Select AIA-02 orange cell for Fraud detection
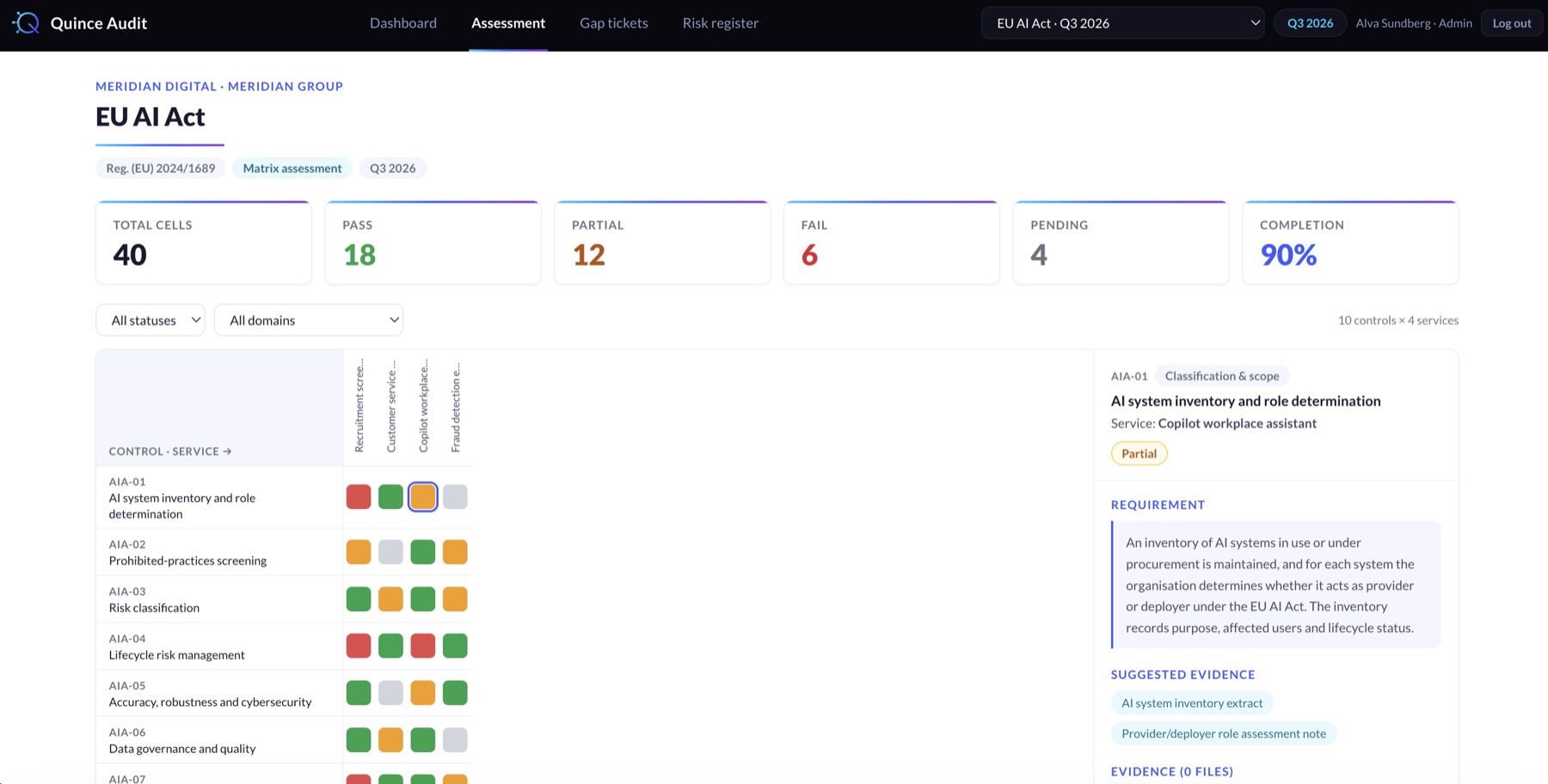The image size is (1548, 784). pyautogui.click(x=455, y=552)
